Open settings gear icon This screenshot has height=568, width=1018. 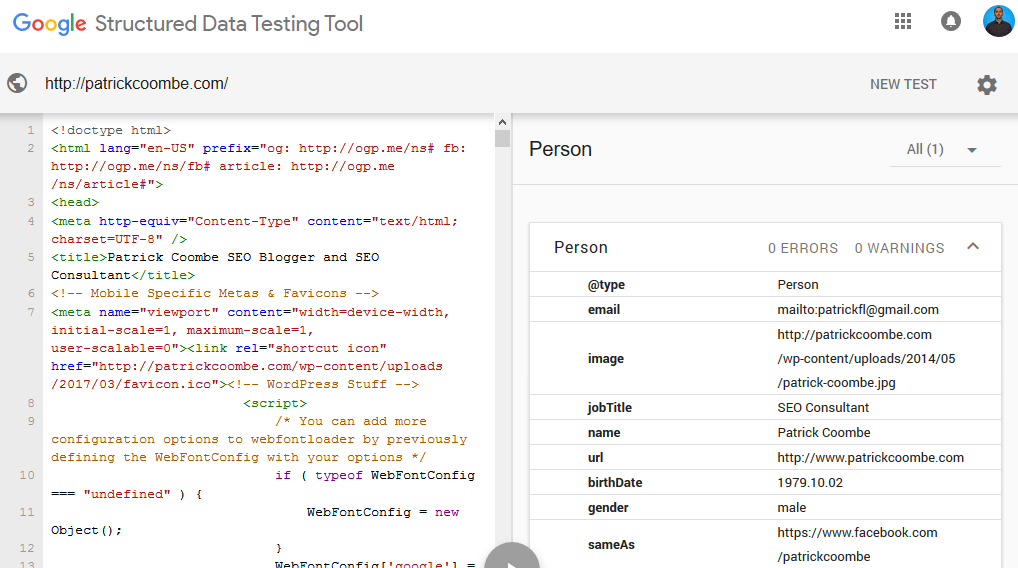click(x=987, y=84)
